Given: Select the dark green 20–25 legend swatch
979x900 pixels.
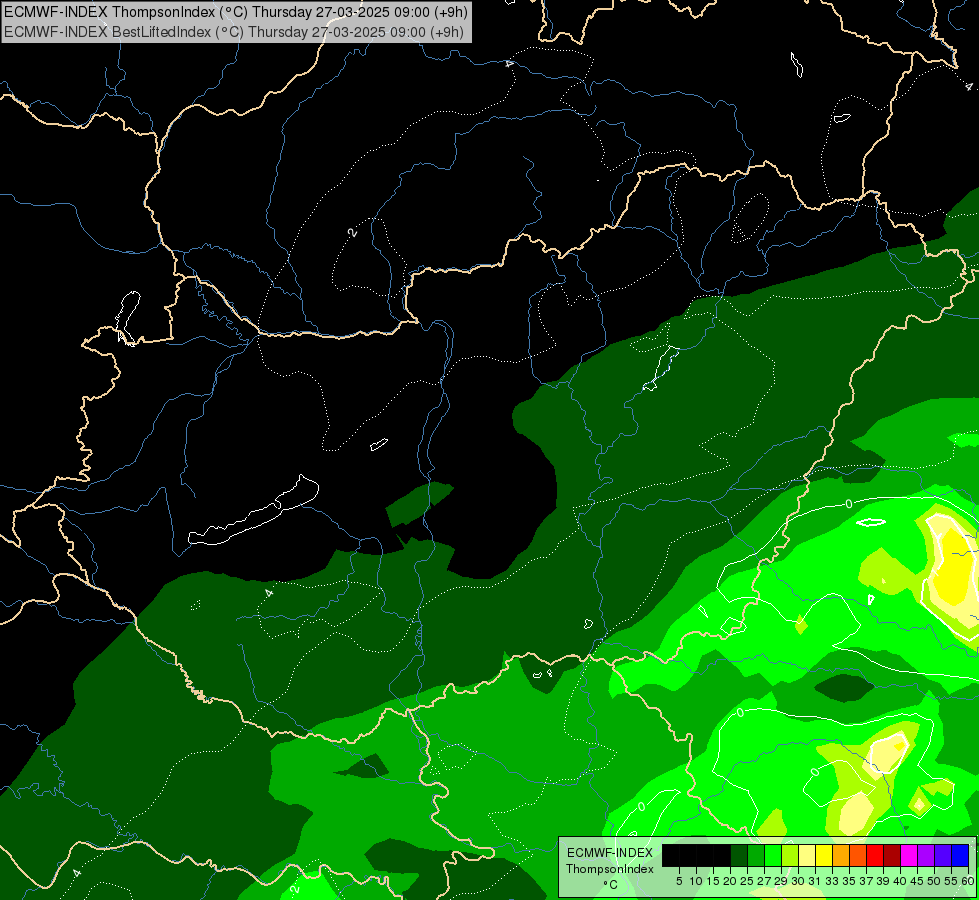Looking at the screenshot, I should tap(739, 855).
